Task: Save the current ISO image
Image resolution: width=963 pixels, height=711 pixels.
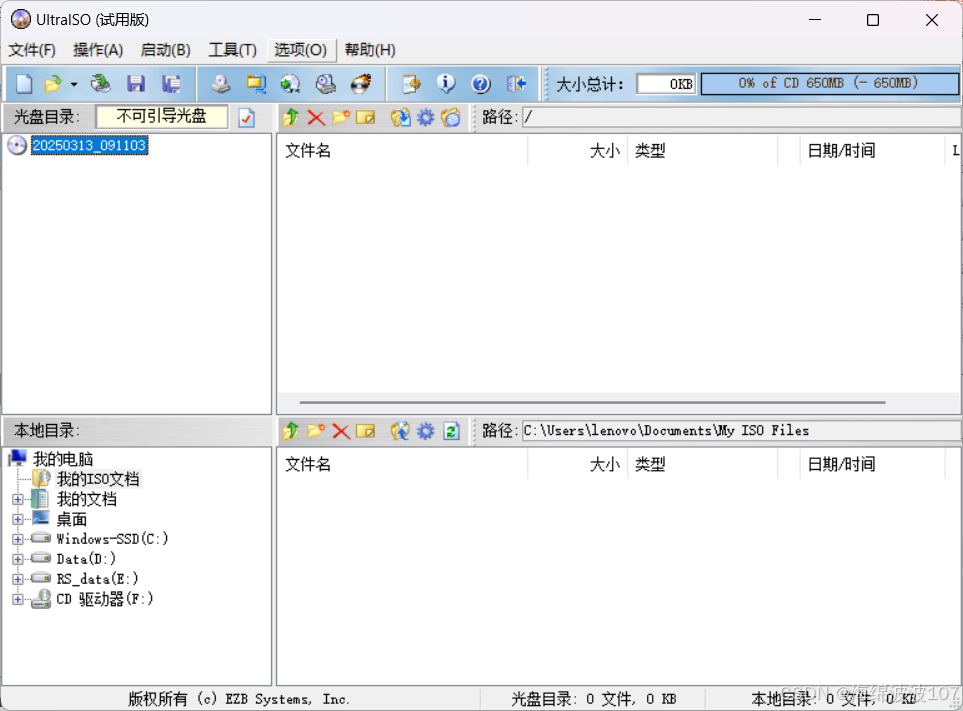Action: tap(136, 84)
